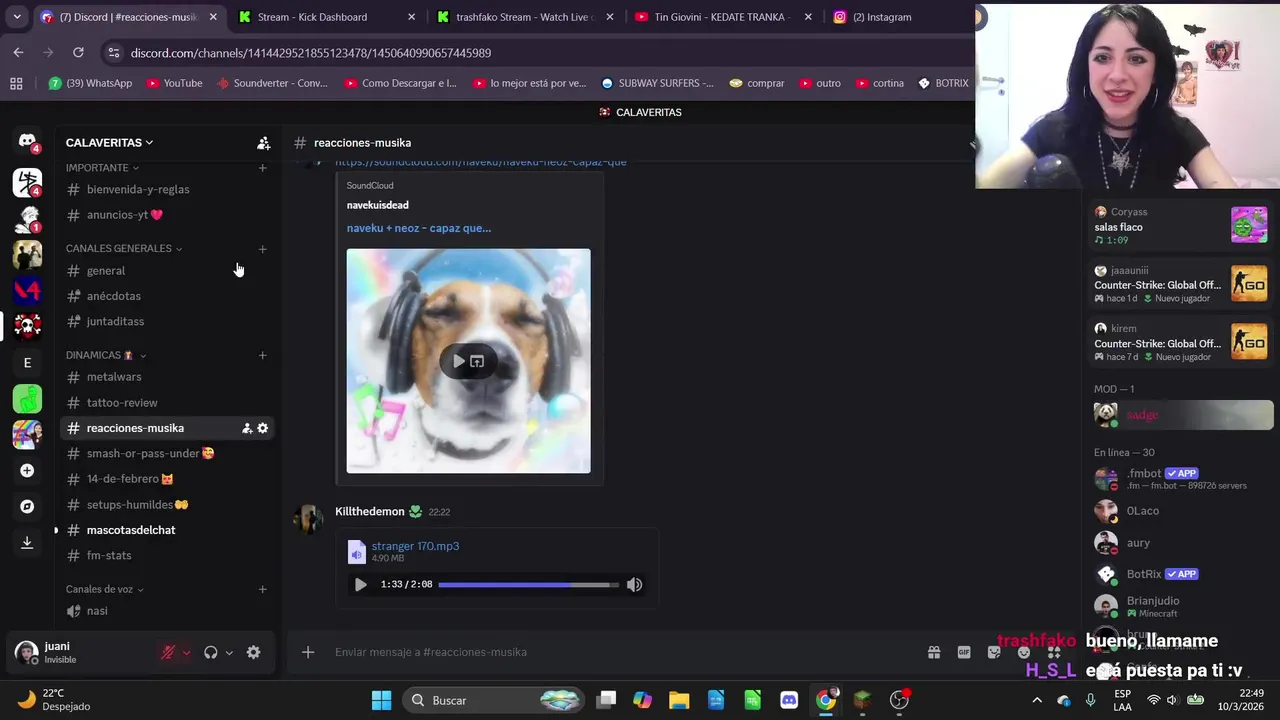
Task: Open the WhatsApp bookmark
Action: coord(90,83)
